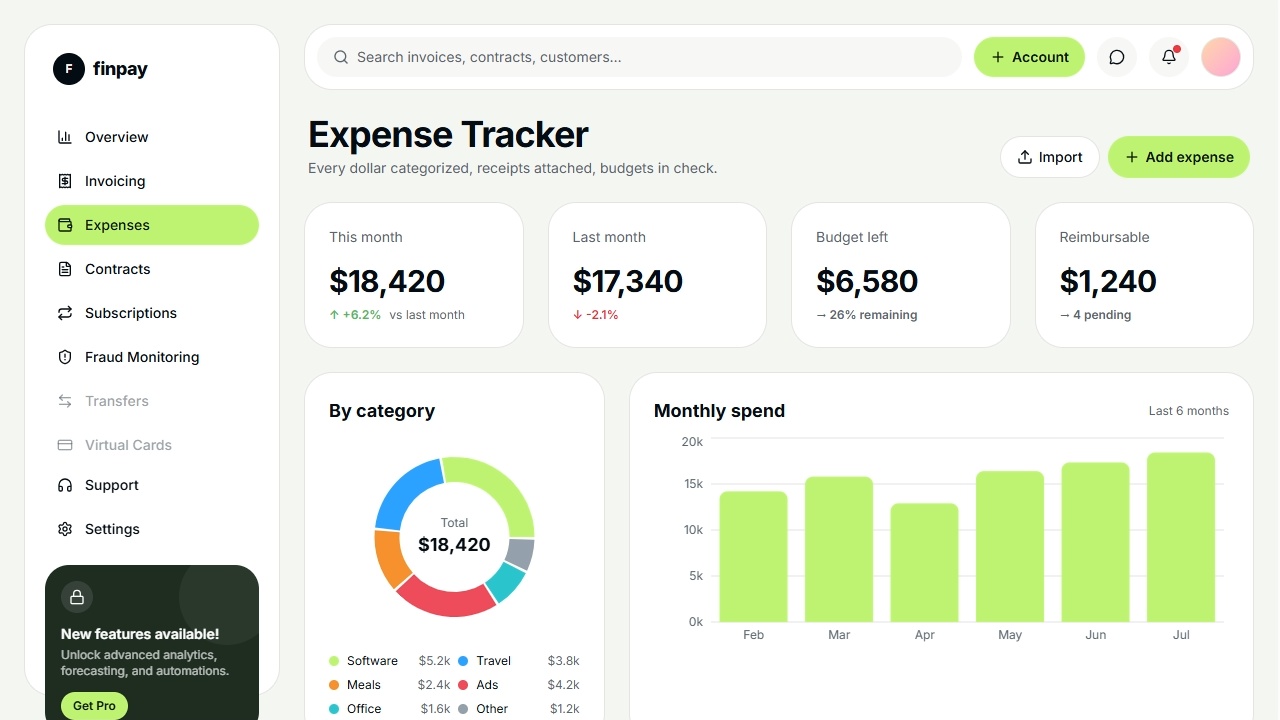Screen dimensions: 1280x720
Task: Click the search magnifier icon
Action: pyautogui.click(x=341, y=57)
